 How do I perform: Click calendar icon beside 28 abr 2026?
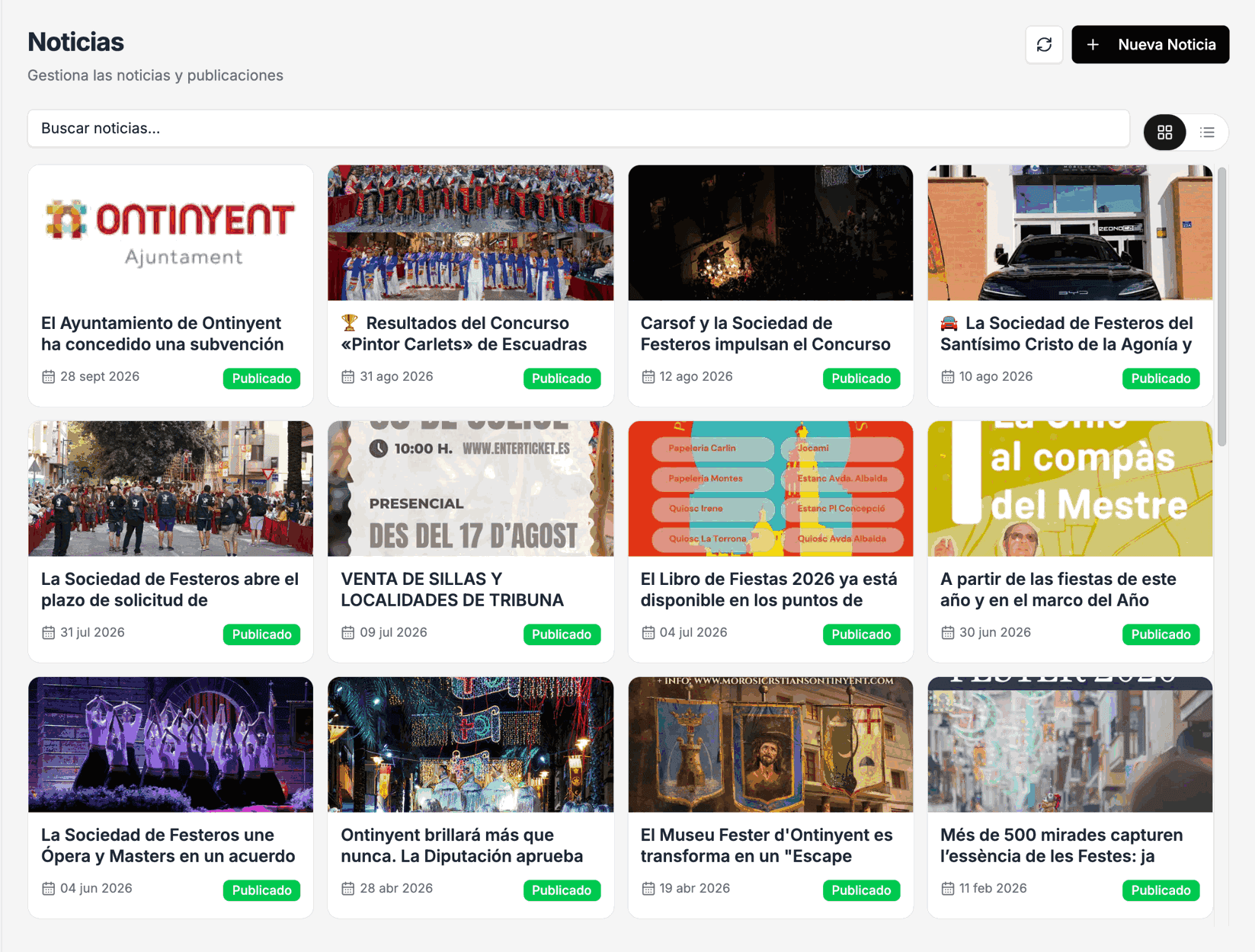(x=347, y=889)
